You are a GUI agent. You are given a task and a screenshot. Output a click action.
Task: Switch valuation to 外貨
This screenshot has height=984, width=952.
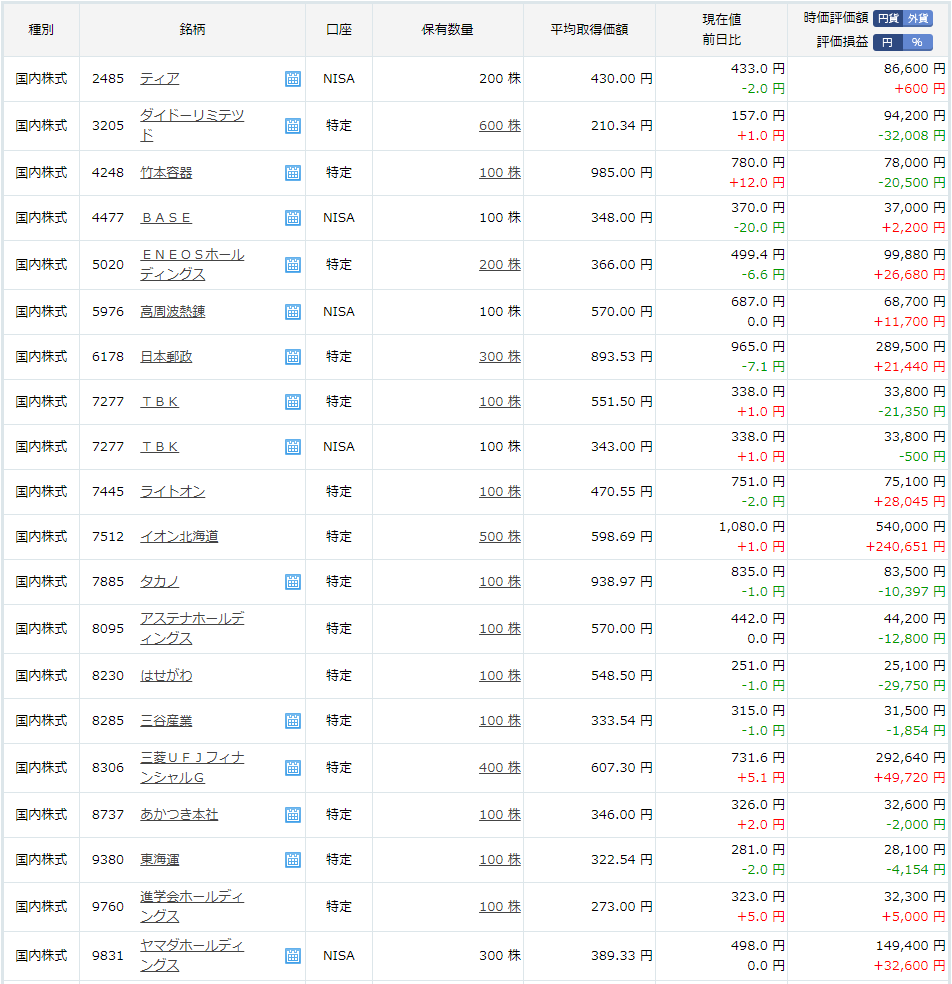pyautogui.click(x=918, y=18)
